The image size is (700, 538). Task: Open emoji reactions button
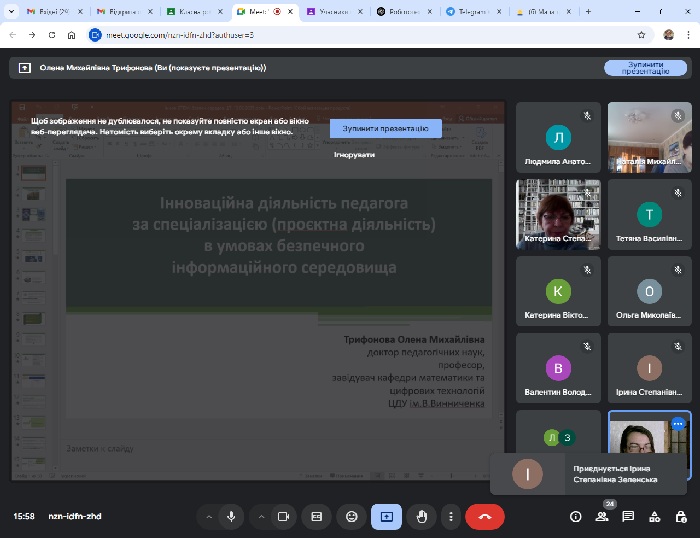click(x=351, y=516)
